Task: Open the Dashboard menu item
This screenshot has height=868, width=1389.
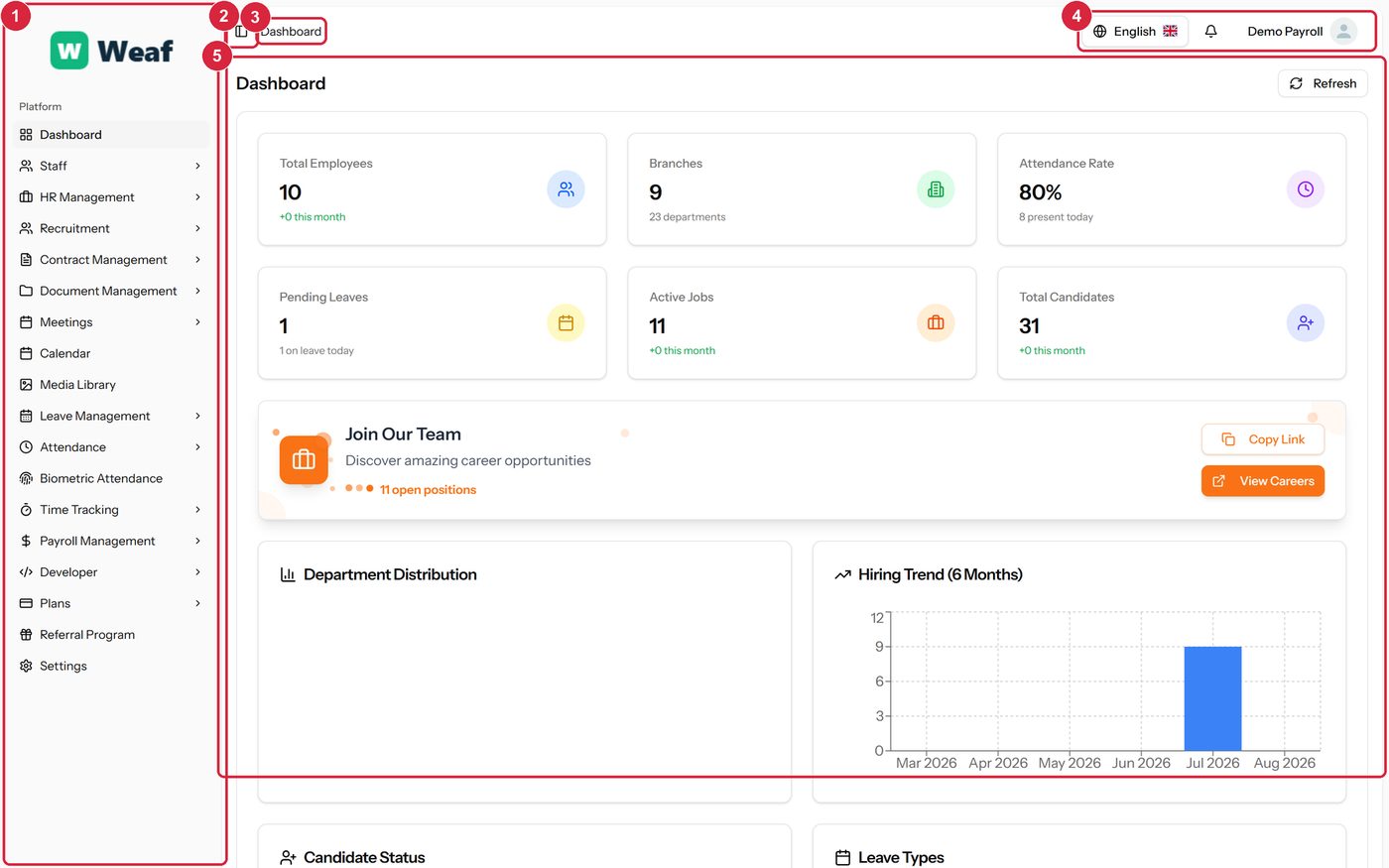Action: [110, 135]
